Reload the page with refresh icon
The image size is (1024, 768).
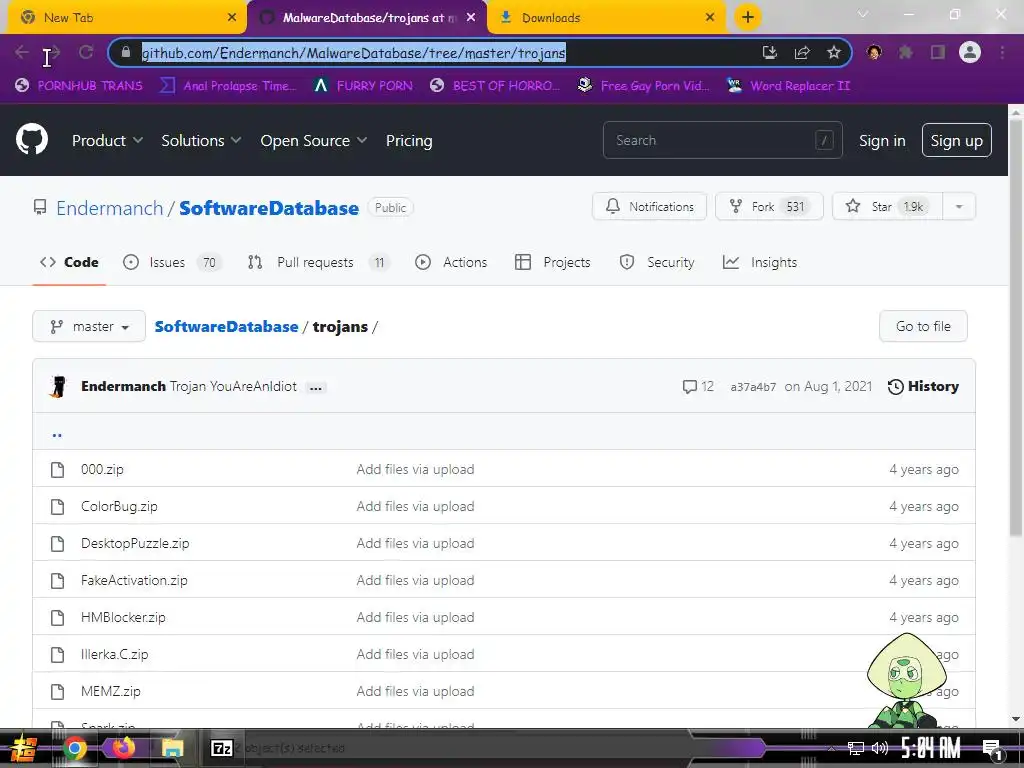click(x=86, y=52)
